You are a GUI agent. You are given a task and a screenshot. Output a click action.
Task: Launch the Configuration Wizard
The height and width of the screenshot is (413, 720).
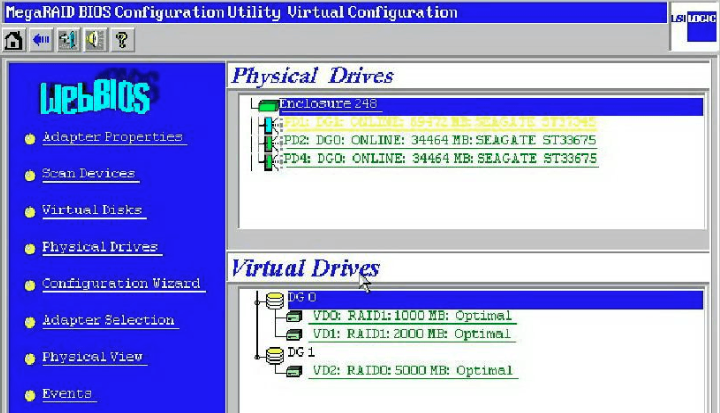click(x=122, y=284)
